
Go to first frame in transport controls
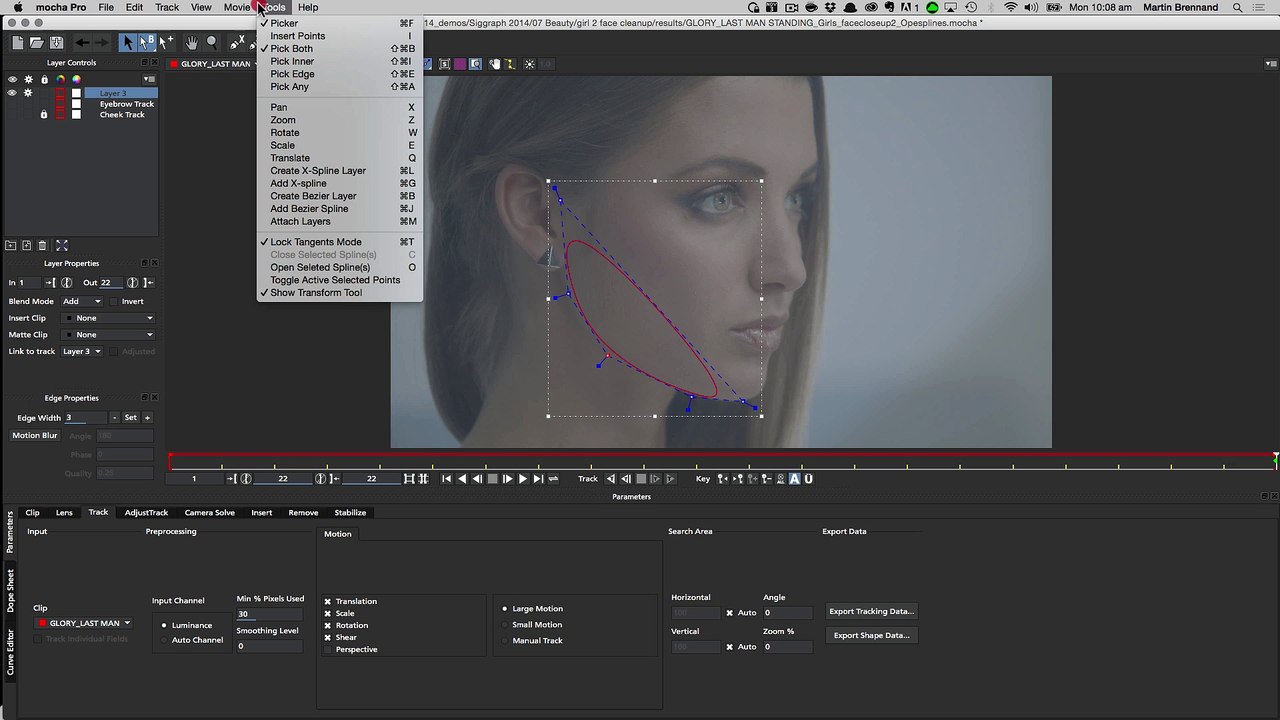[x=447, y=479]
